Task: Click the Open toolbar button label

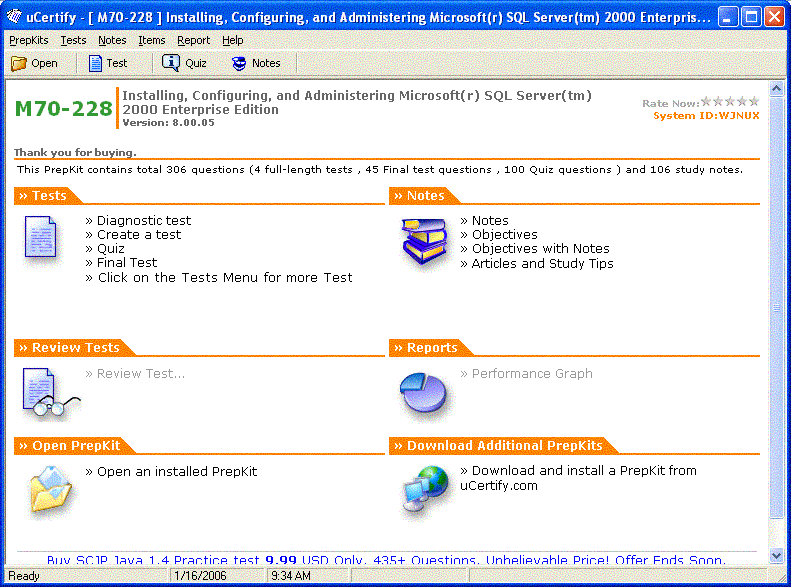Action: point(44,63)
